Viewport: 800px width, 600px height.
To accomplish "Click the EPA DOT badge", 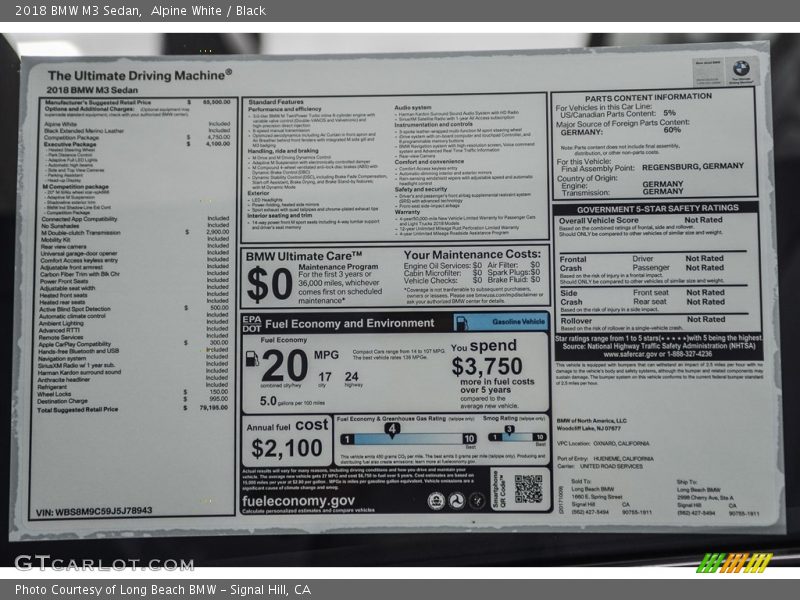I will pos(251,322).
